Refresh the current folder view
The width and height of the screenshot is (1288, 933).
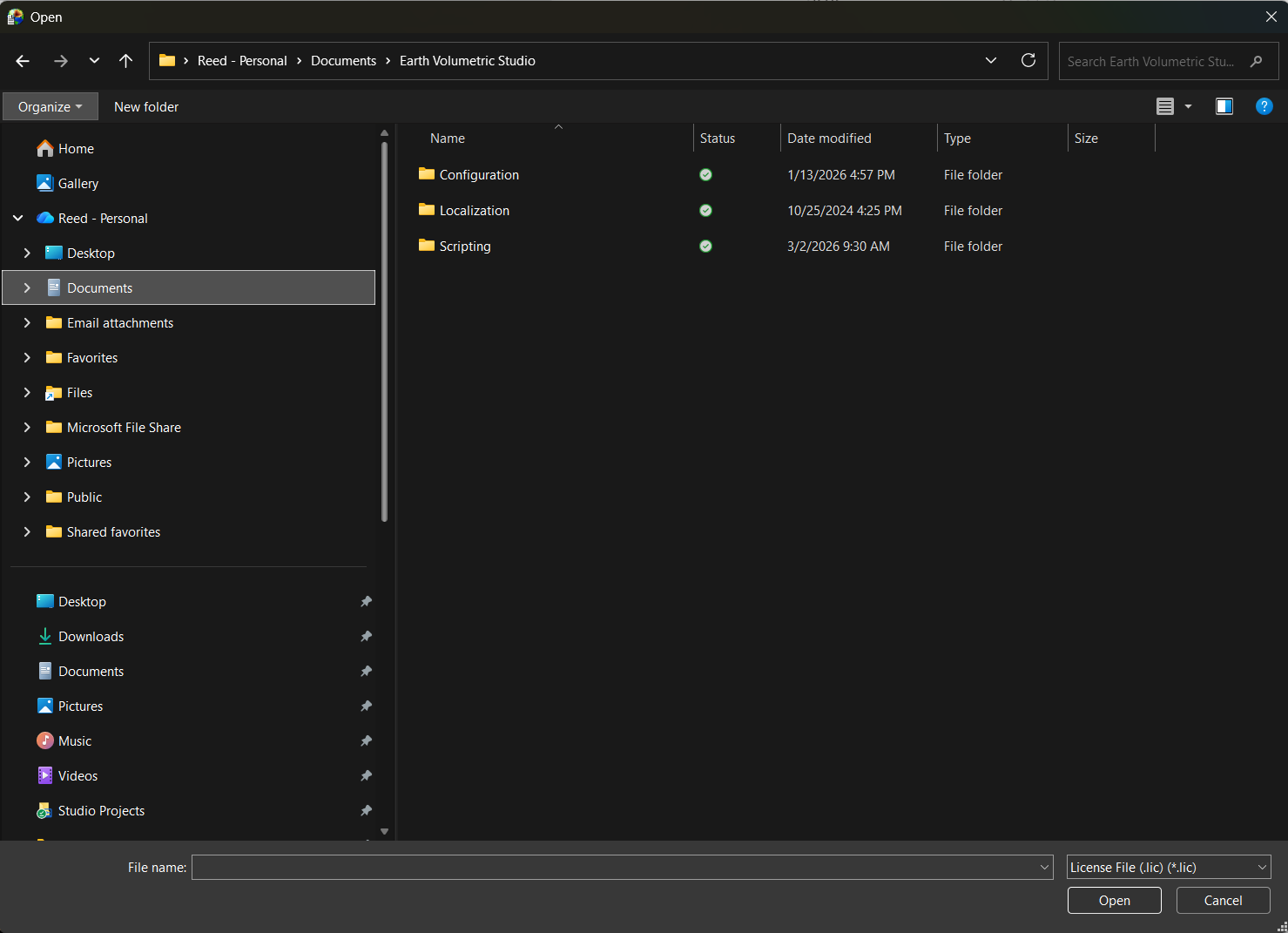[x=1028, y=60]
